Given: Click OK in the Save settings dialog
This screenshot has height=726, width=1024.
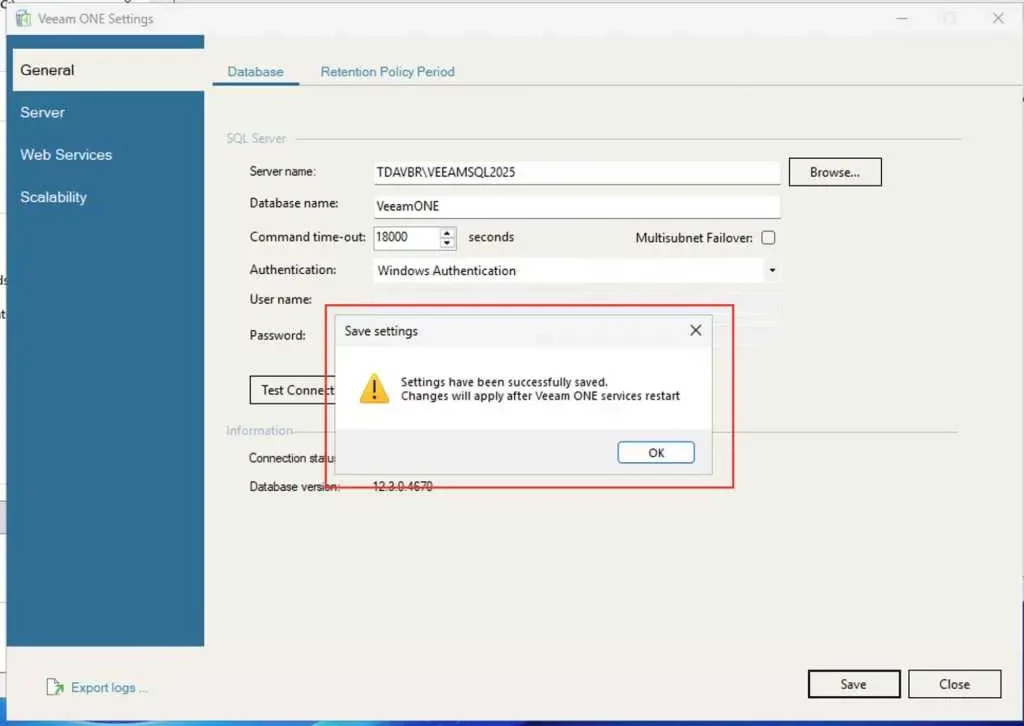Looking at the screenshot, I should pos(656,452).
